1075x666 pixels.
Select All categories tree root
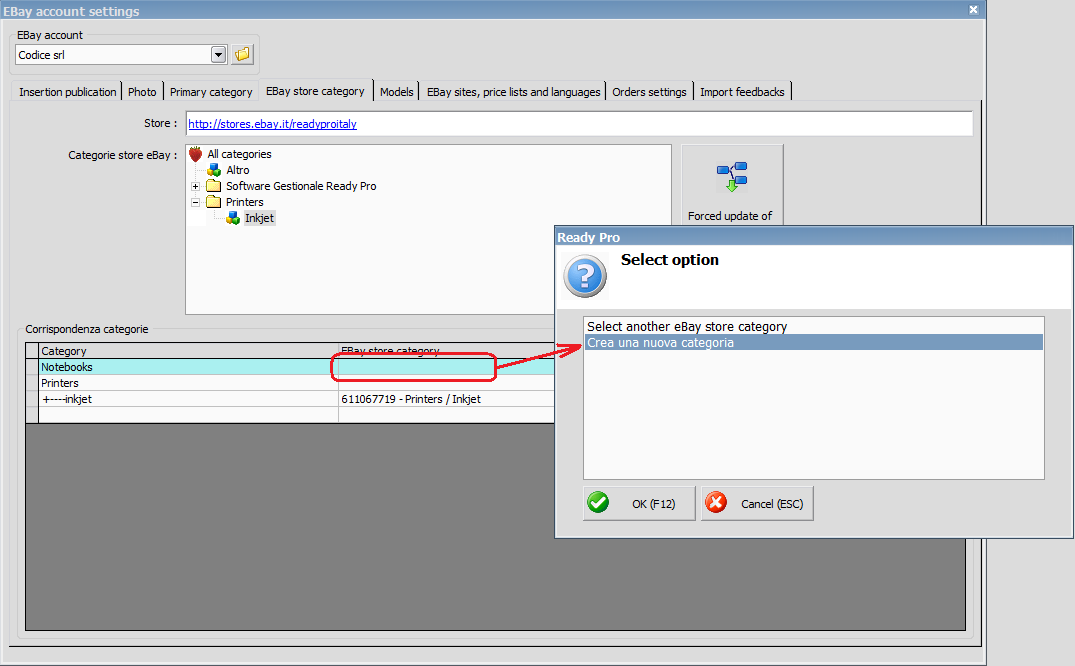coord(239,154)
